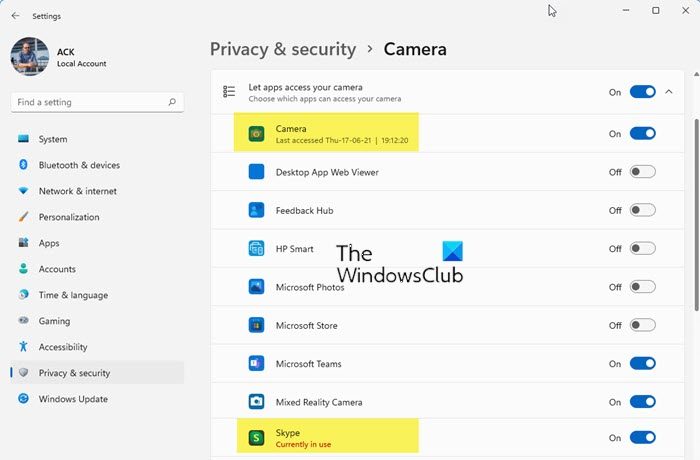This screenshot has width=700, height=460.
Task: Click the HP Smart app icon
Action: [x=256, y=249]
